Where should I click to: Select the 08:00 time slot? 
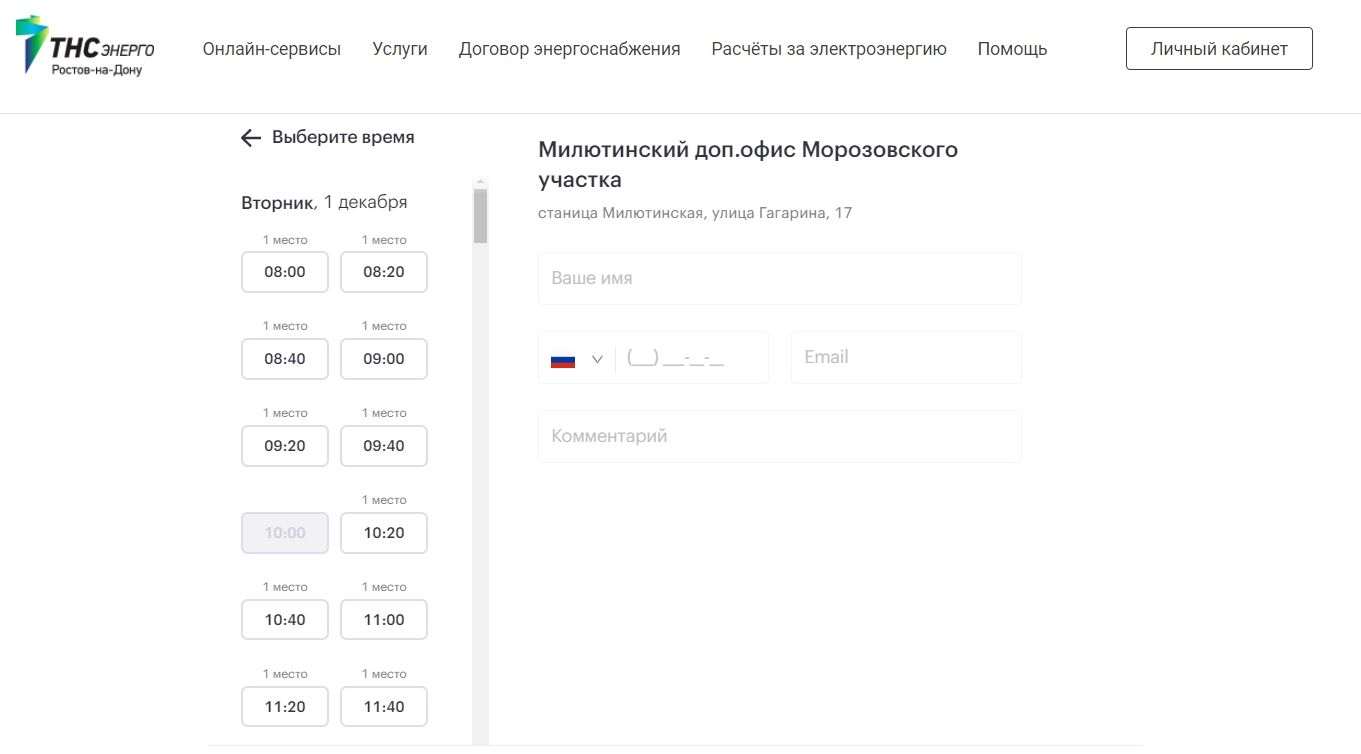coord(285,272)
